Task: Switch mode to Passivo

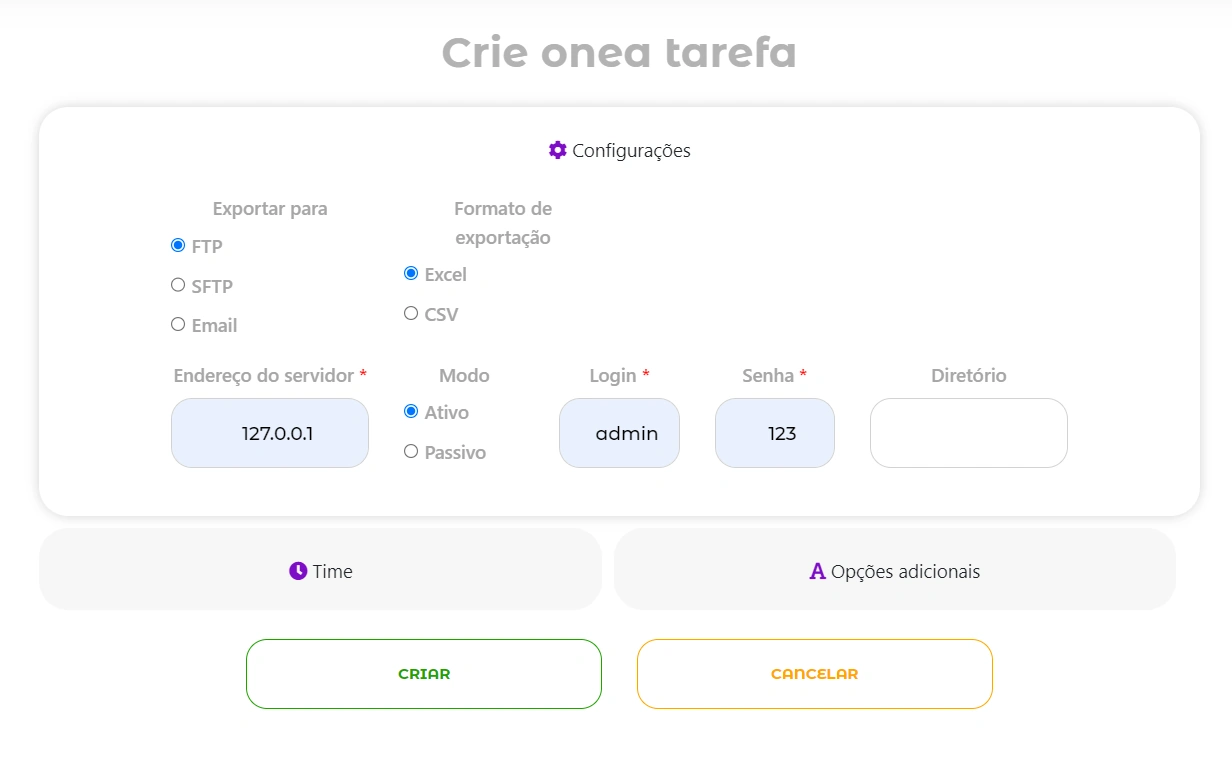Action: pos(411,451)
